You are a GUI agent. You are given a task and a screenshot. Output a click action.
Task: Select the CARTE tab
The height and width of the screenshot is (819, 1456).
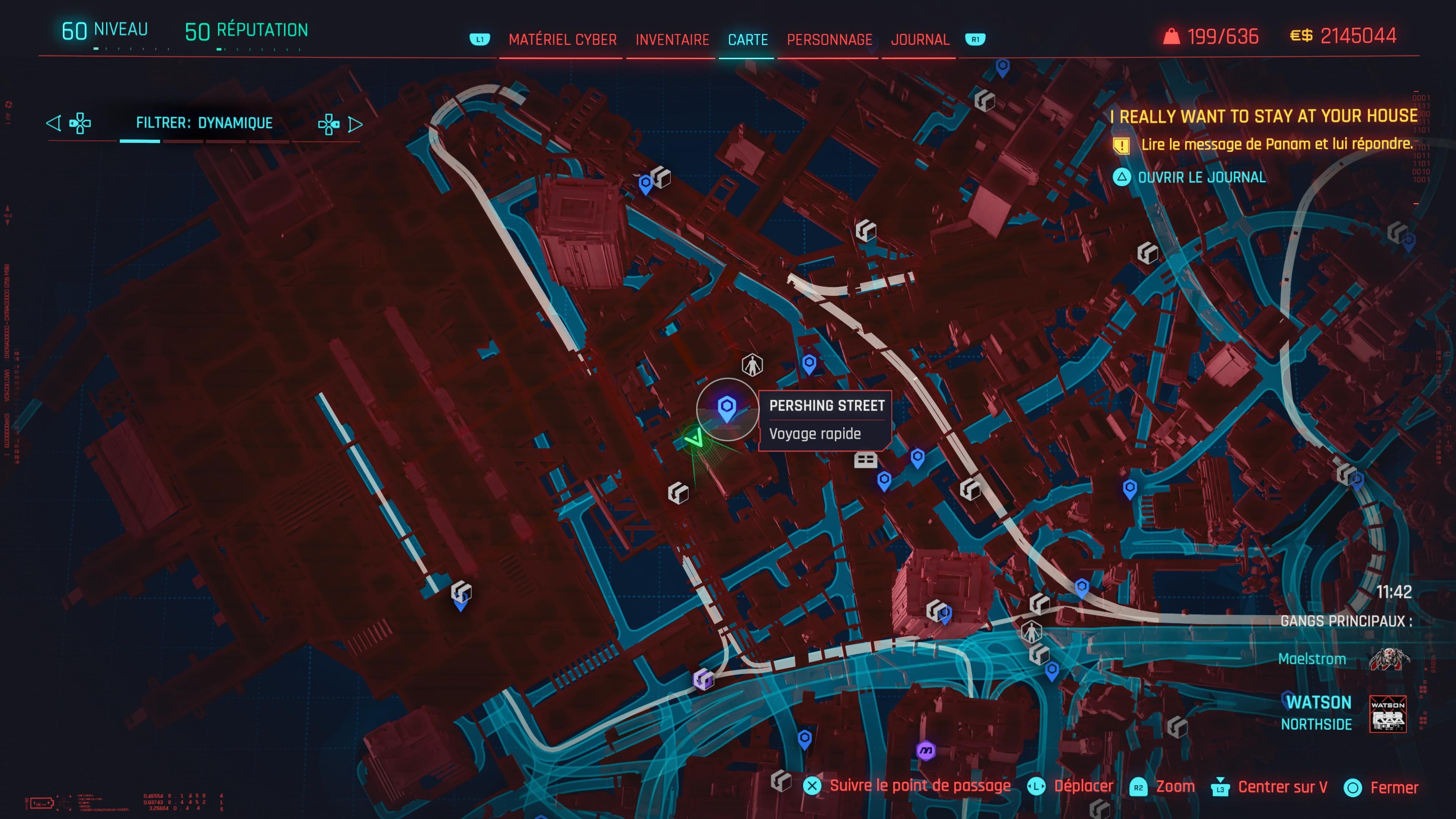pos(748,39)
